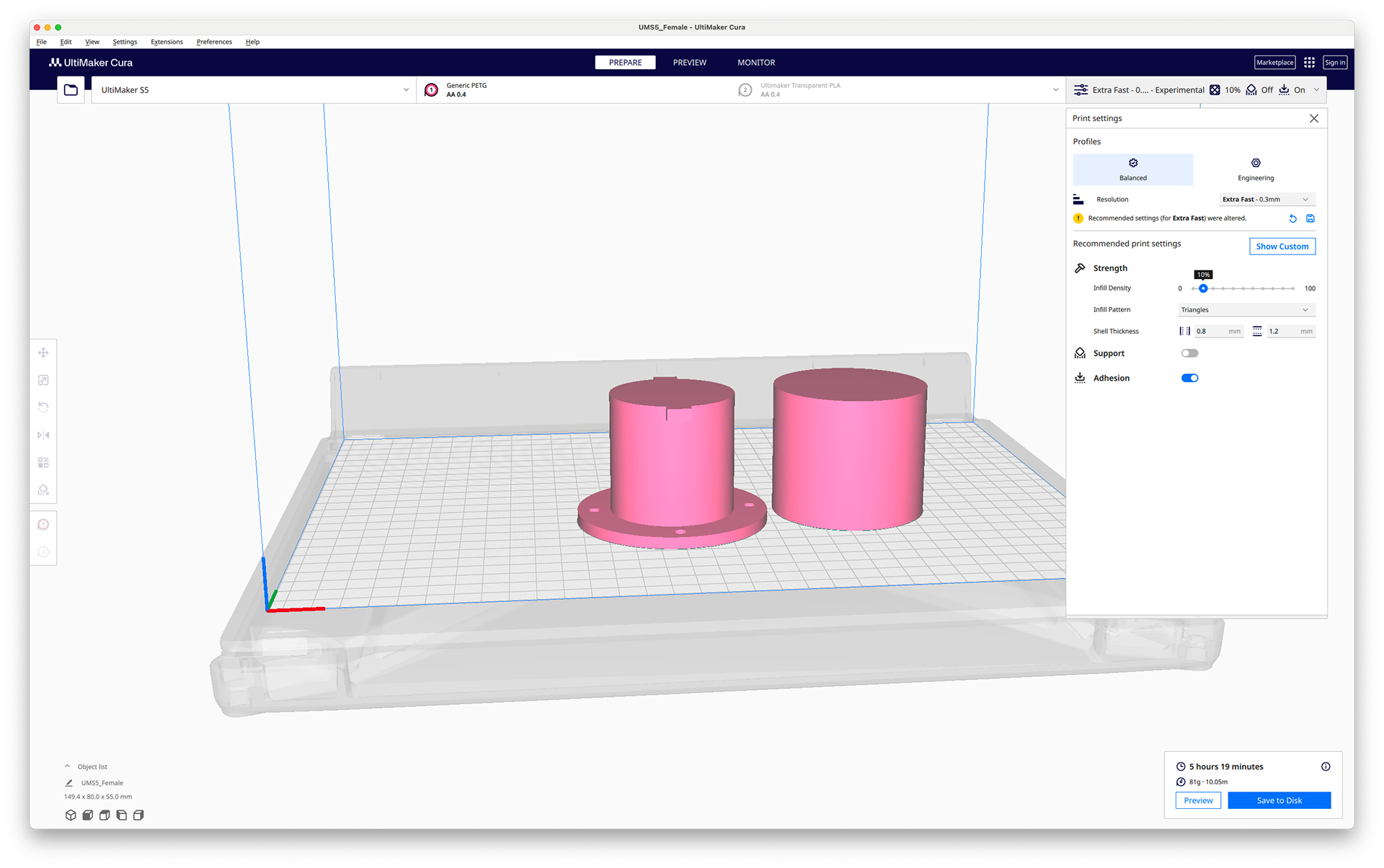Open file folder icon
Image resolution: width=1384 pixels, height=868 pixels.
[x=71, y=90]
